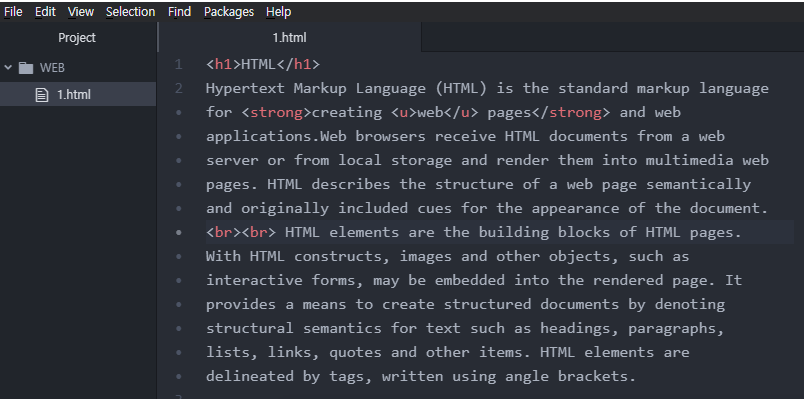Open the Selection menu
The width and height of the screenshot is (804, 399).
(131, 11)
